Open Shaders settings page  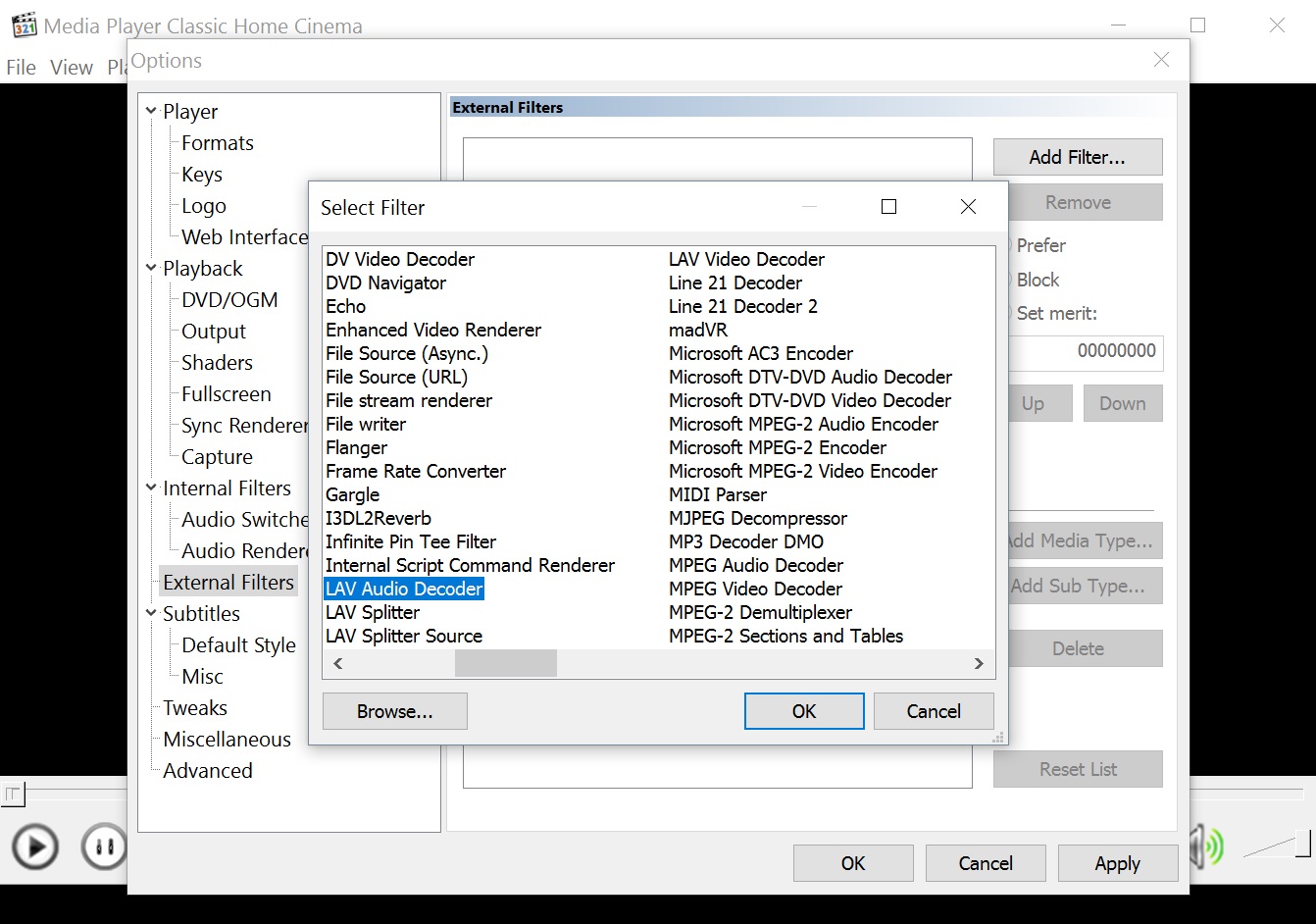(x=217, y=362)
